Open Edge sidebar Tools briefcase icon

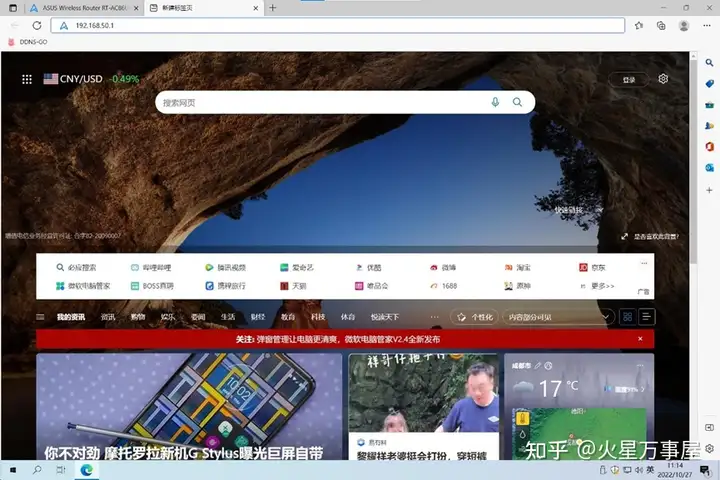coord(709,105)
